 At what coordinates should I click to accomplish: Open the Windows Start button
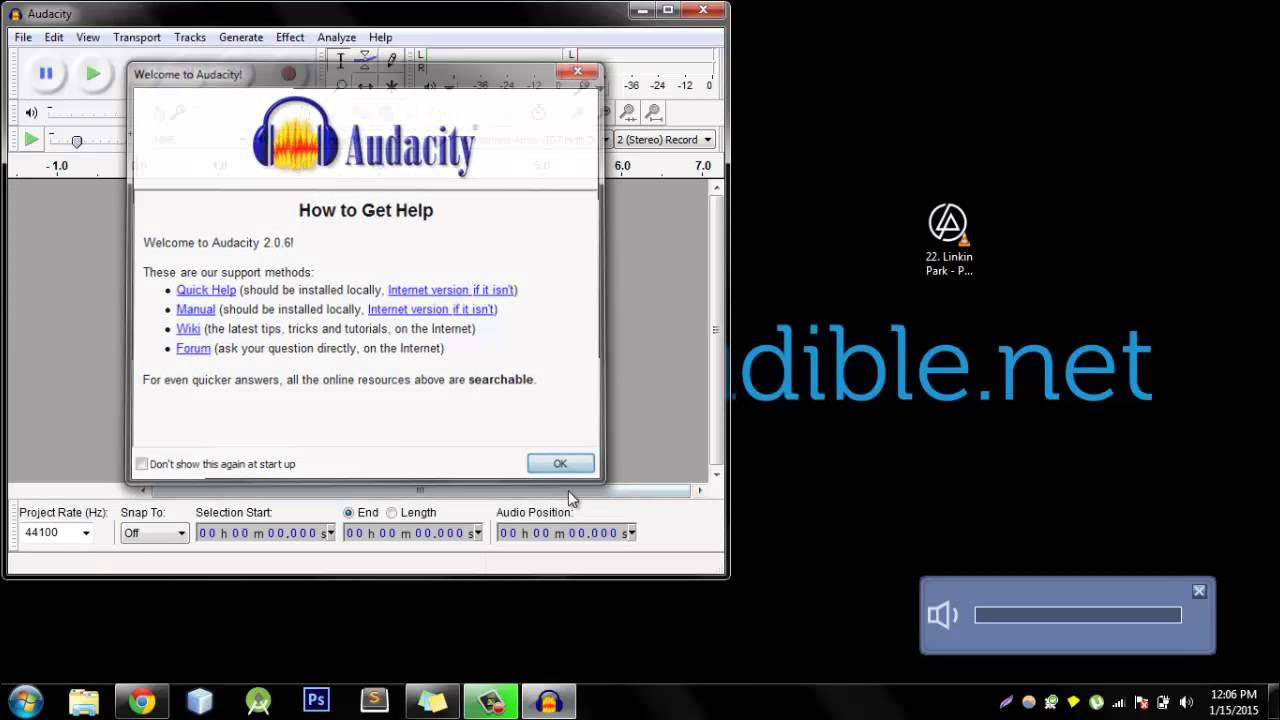tap(25, 701)
